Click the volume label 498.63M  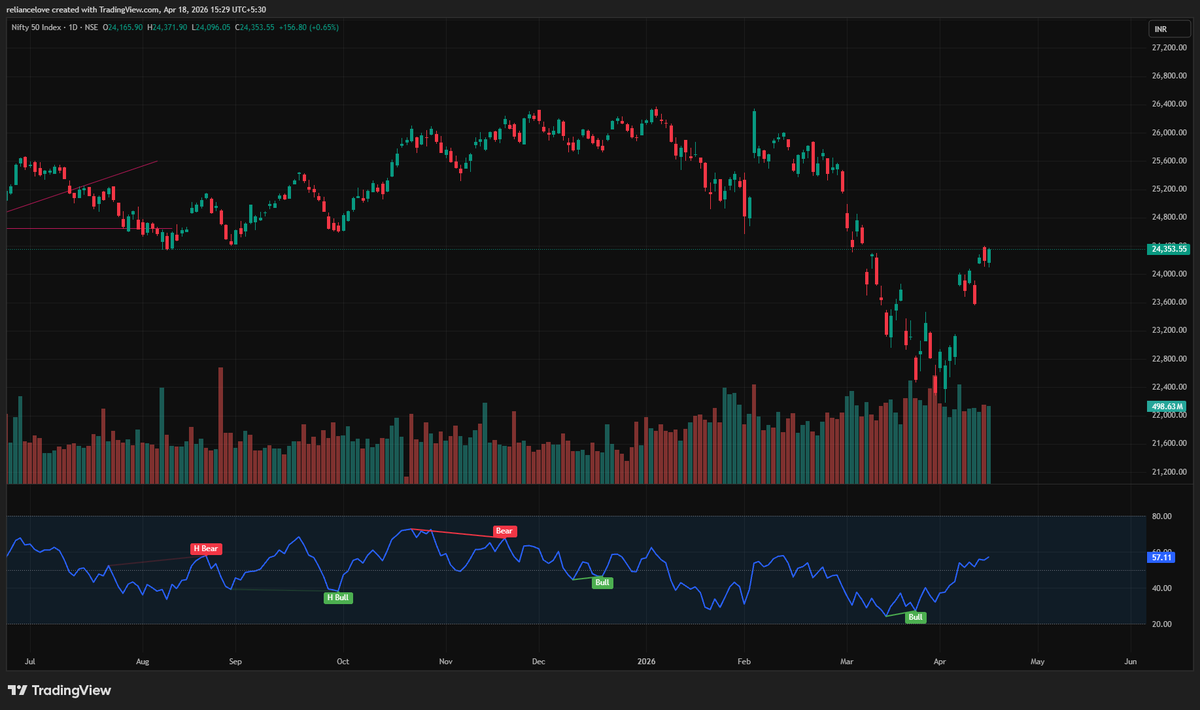click(1167, 406)
